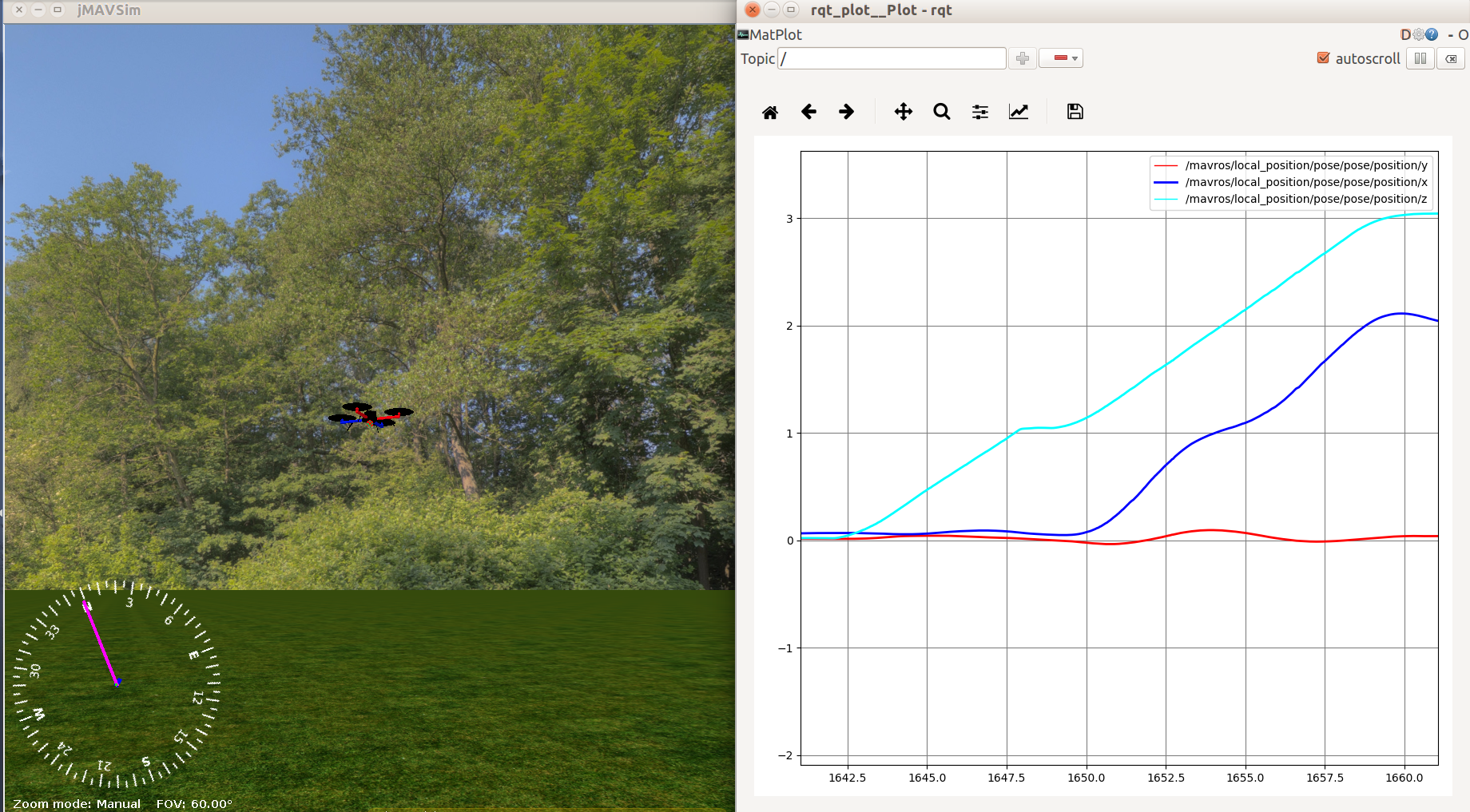
Task: Click the position/x legend entry
Action: pos(1291,182)
